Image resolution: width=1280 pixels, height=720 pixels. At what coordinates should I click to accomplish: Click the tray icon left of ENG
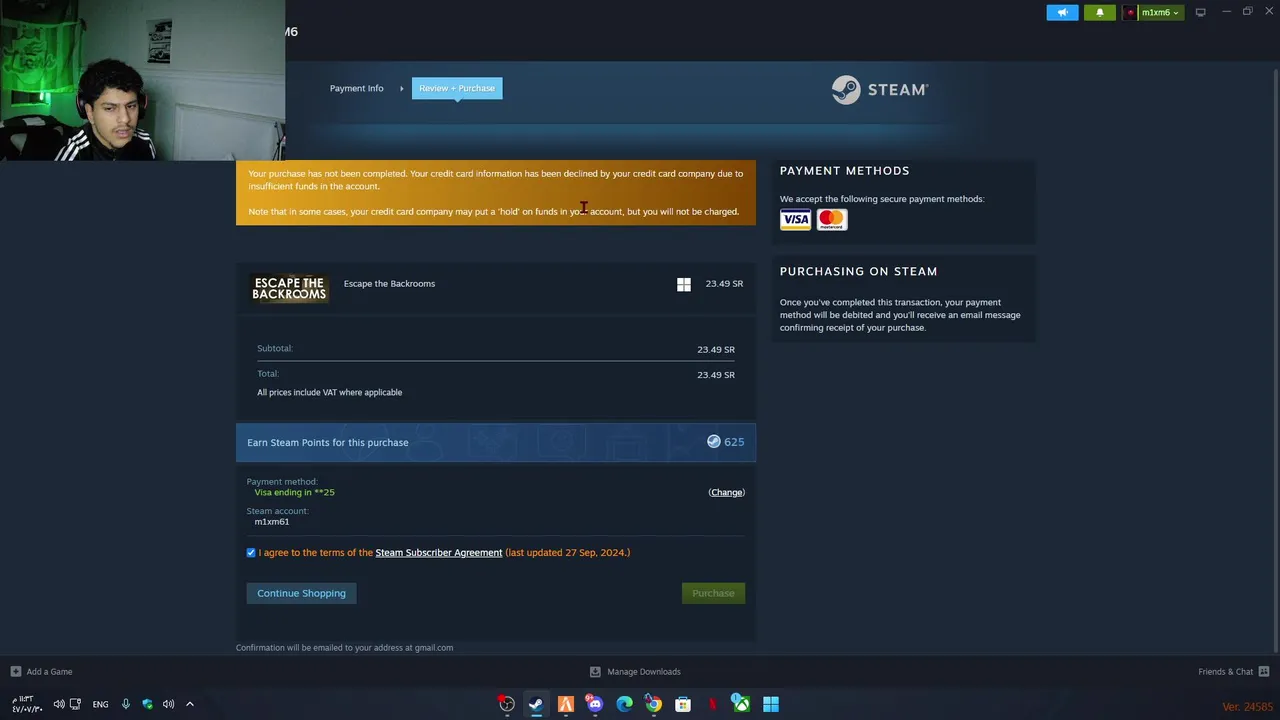pyautogui.click(x=75, y=704)
